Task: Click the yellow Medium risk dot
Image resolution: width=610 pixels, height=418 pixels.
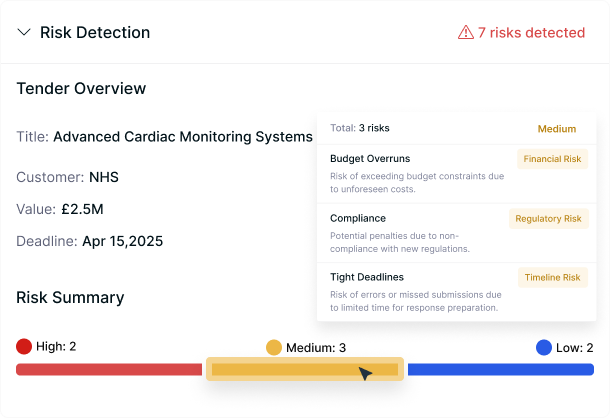Action: pyautogui.click(x=274, y=348)
